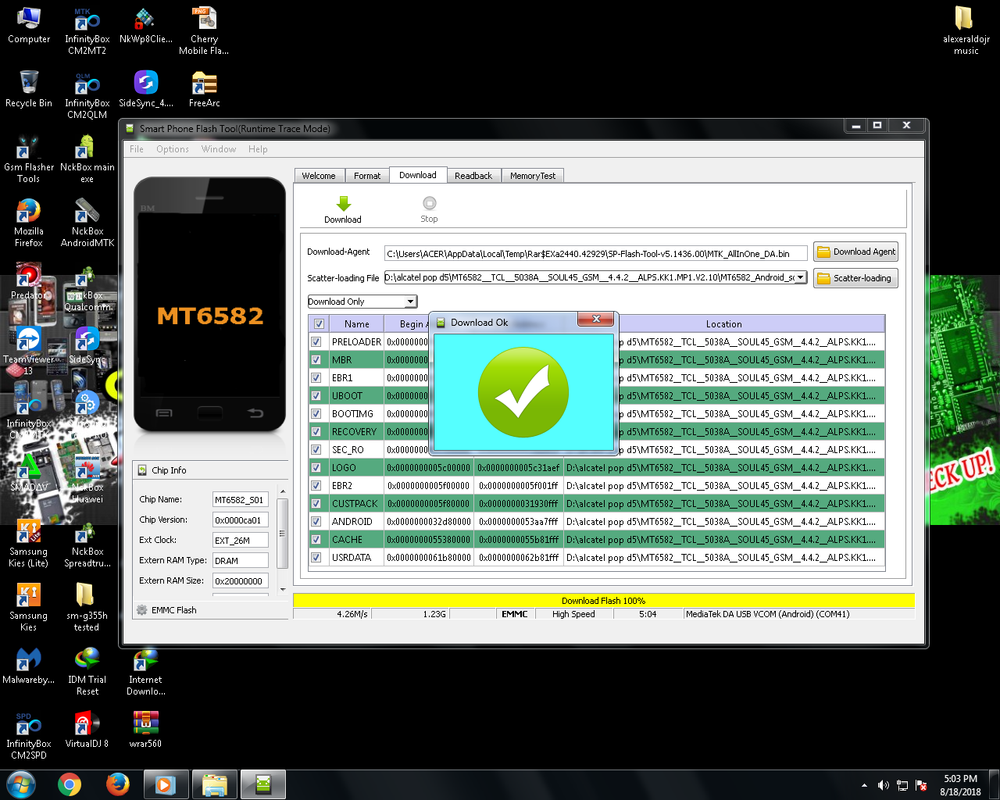Image resolution: width=1000 pixels, height=800 pixels.
Task: Click the Scatter-loading browse button
Action: 856,278
